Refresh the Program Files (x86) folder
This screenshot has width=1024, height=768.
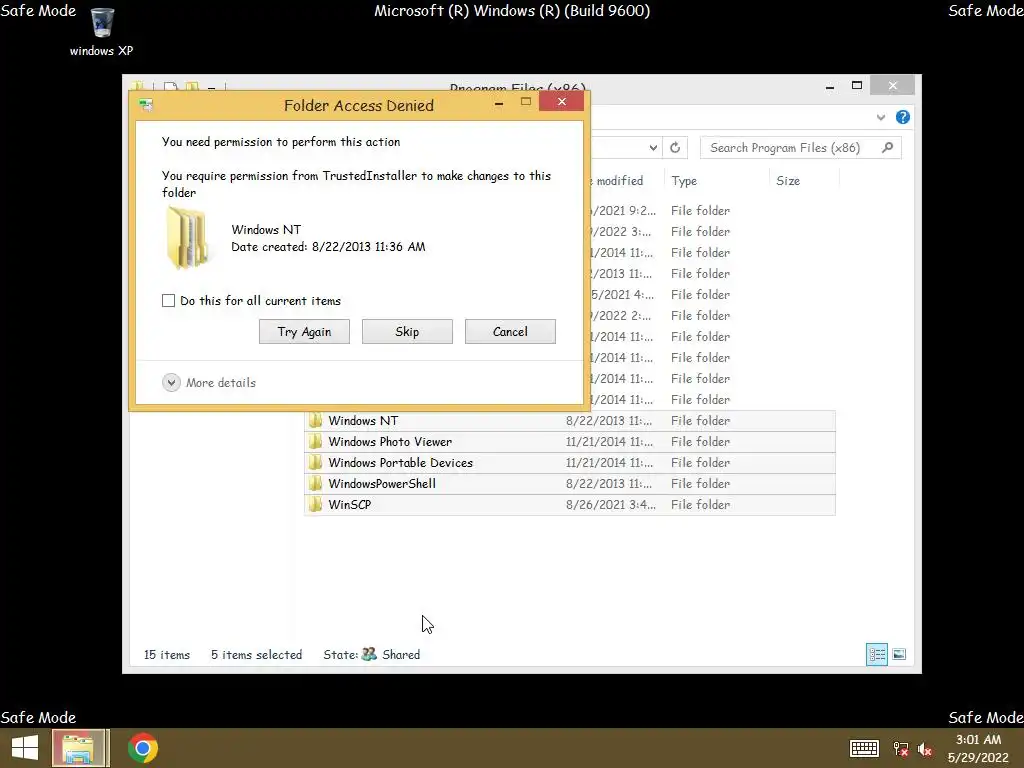pos(675,148)
